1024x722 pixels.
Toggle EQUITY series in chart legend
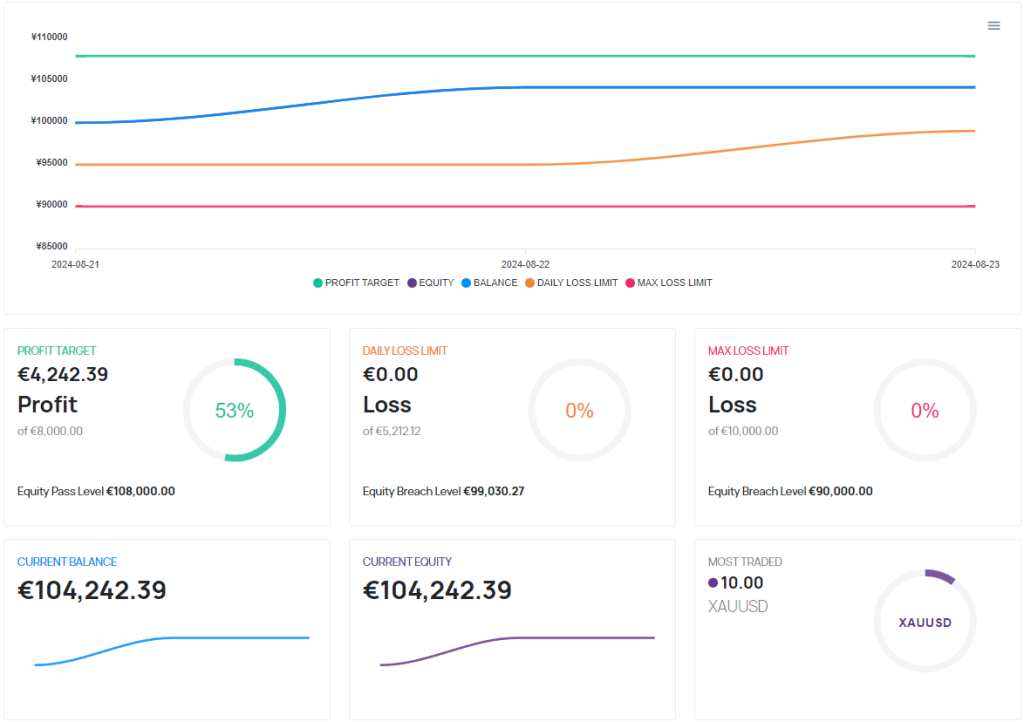click(x=430, y=283)
